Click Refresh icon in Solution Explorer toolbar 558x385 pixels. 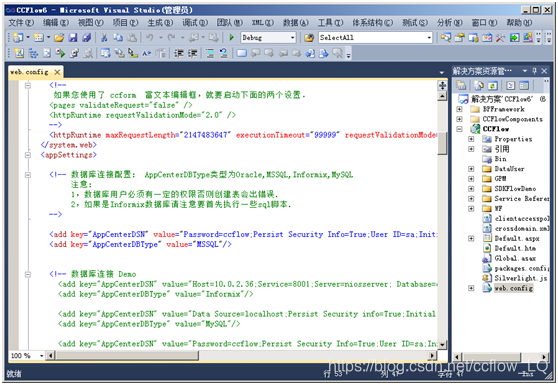tap(493, 85)
